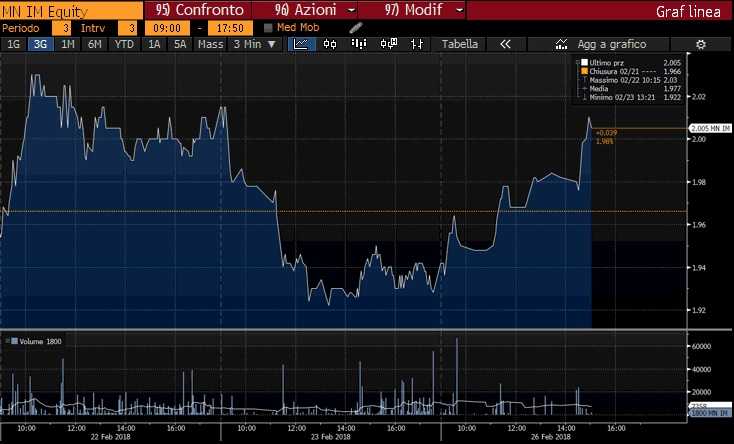This screenshot has height=444, width=734.
Task: Select the OHLC bar chart icon
Action: coord(417,44)
